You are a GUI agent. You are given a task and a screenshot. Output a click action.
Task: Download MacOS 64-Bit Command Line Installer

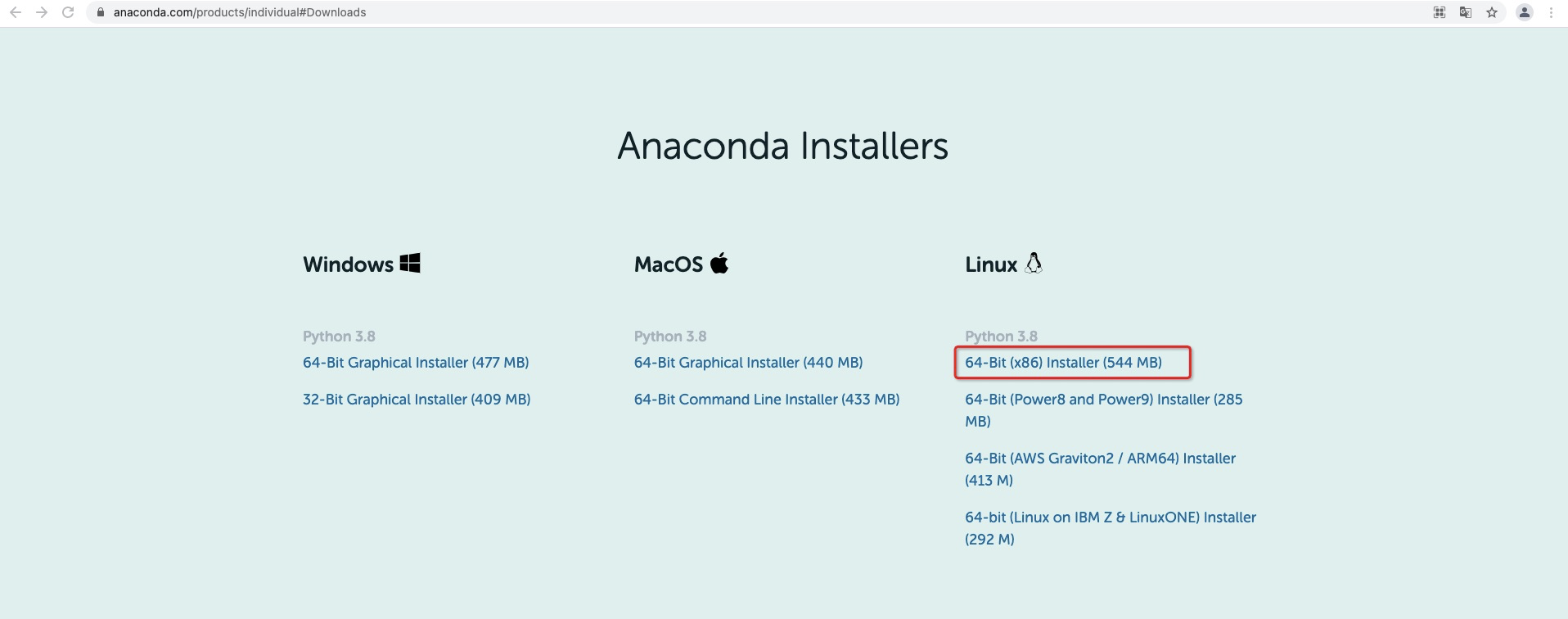tap(766, 399)
